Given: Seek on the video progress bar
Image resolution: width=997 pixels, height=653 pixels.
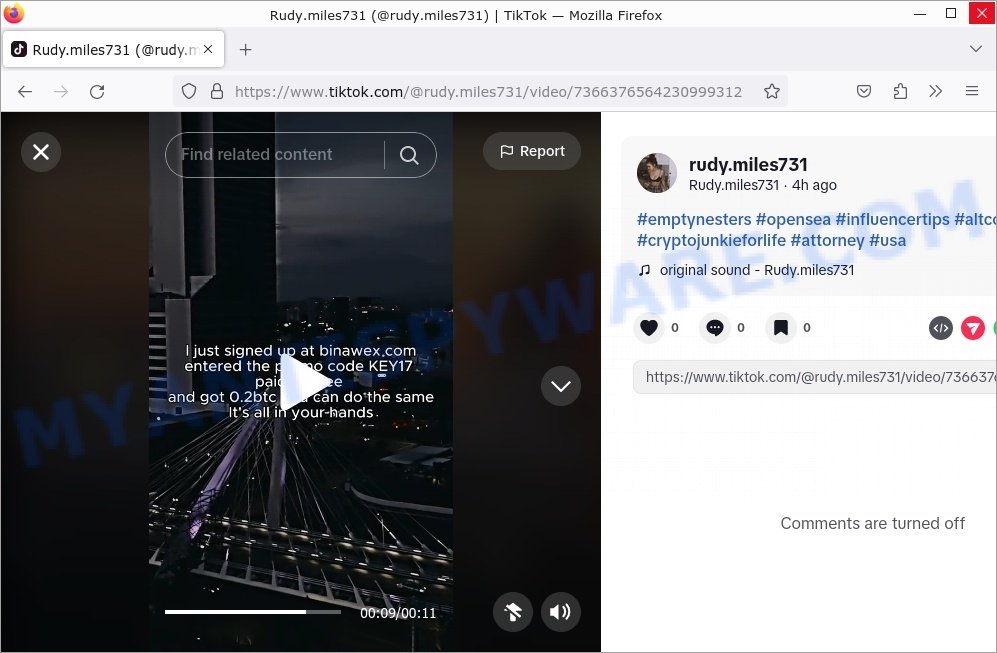Looking at the screenshot, I should (253, 612).
